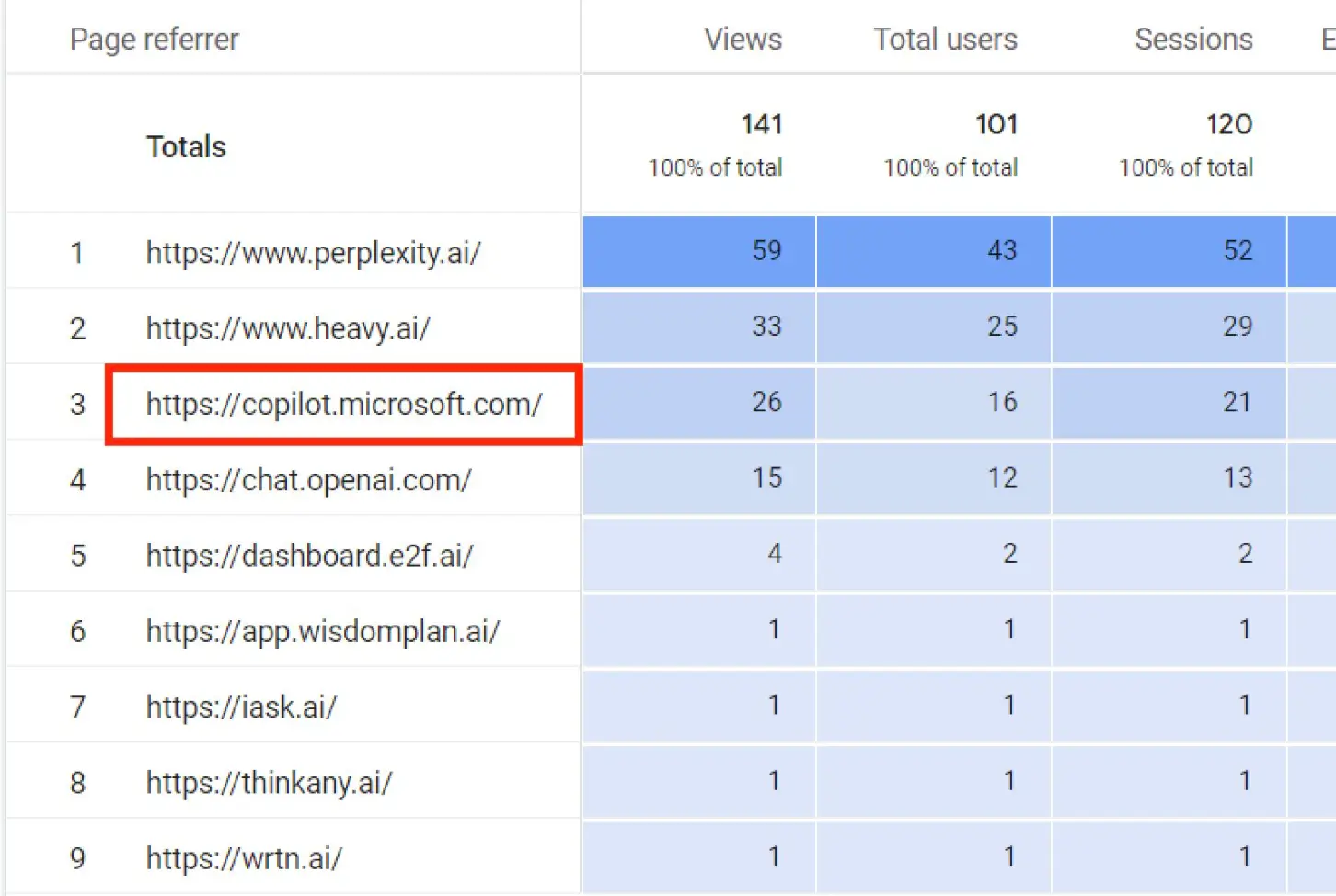Select referrer https://www.heavy.ai/
Image resolution: width=1336 pixels, height=896 pixels.
point(288,327)
